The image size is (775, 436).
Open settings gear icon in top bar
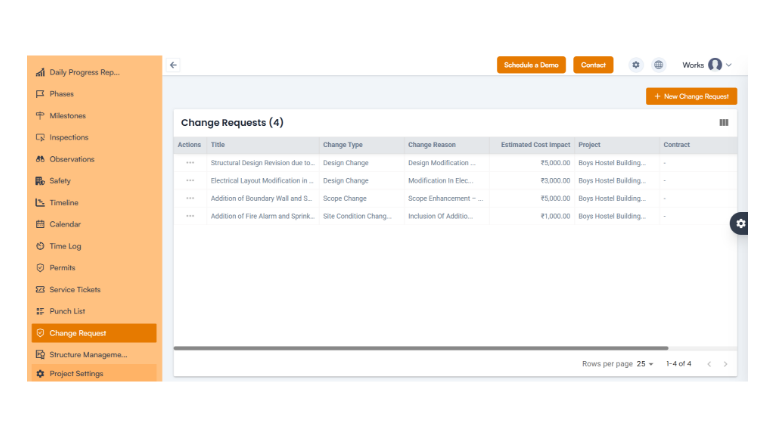636,65
